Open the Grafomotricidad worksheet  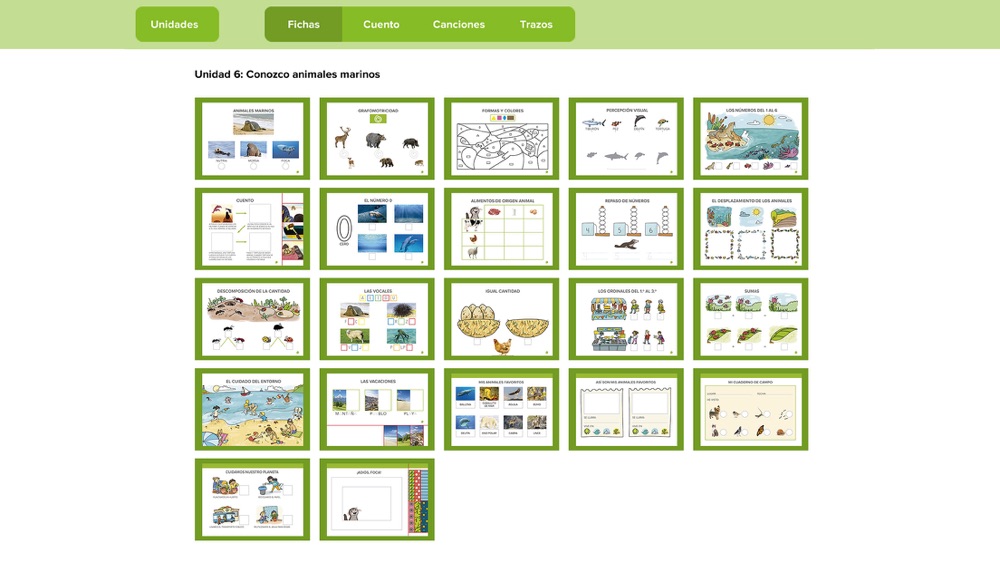point(377,138)
